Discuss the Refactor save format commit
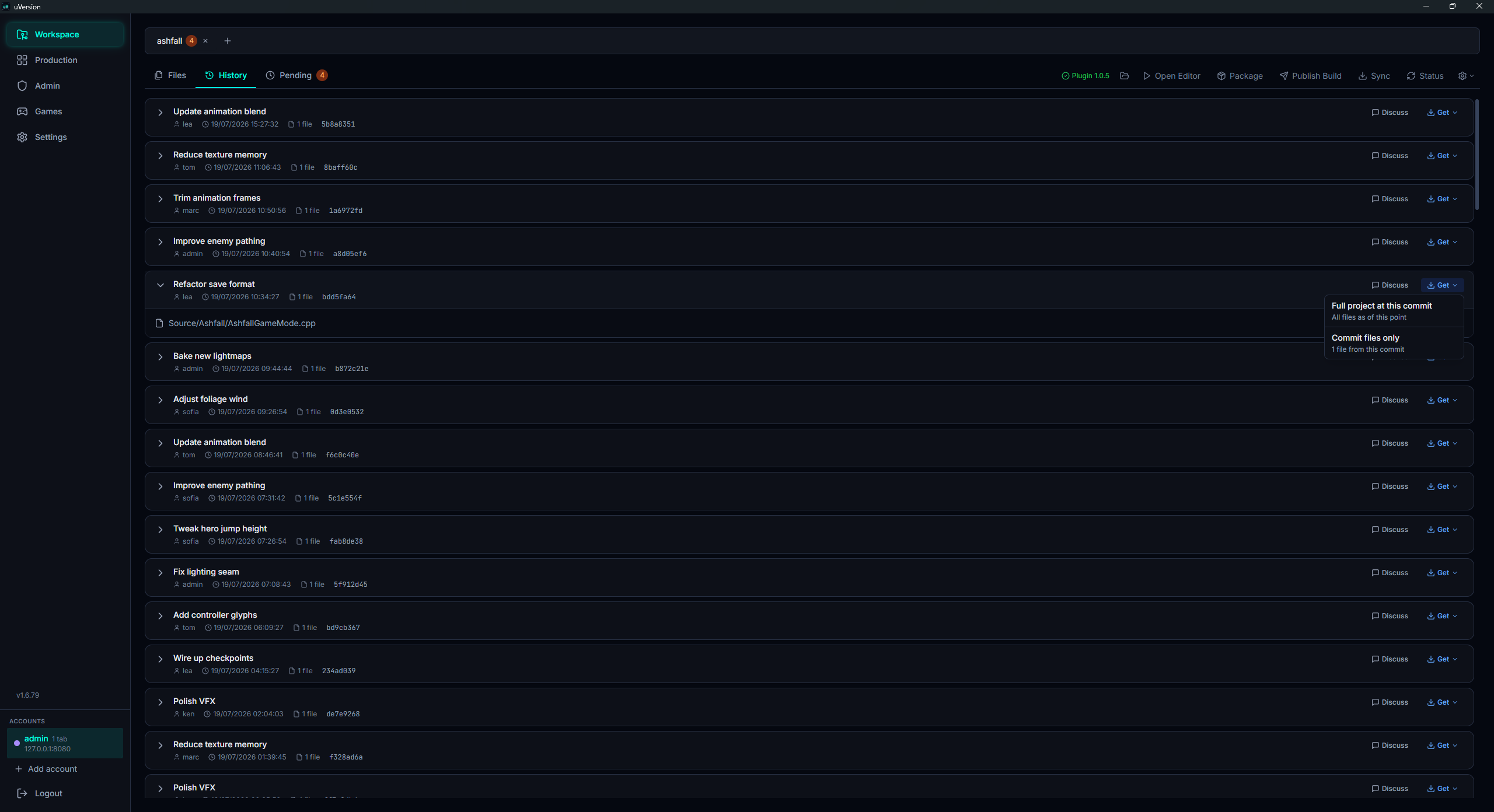Viewport: 1494px width, 812px height. 1390,285
